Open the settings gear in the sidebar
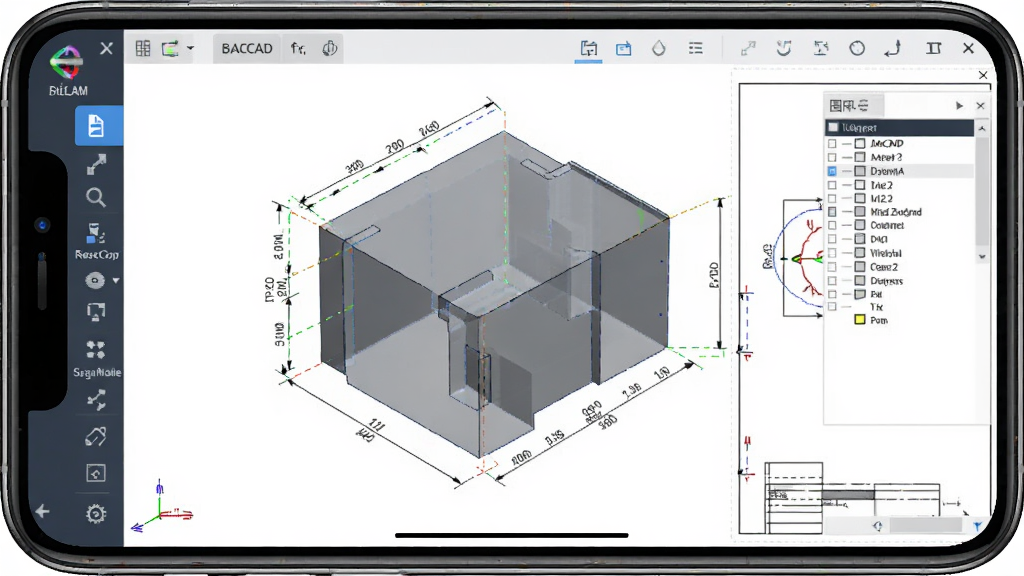 coord(96,514)
